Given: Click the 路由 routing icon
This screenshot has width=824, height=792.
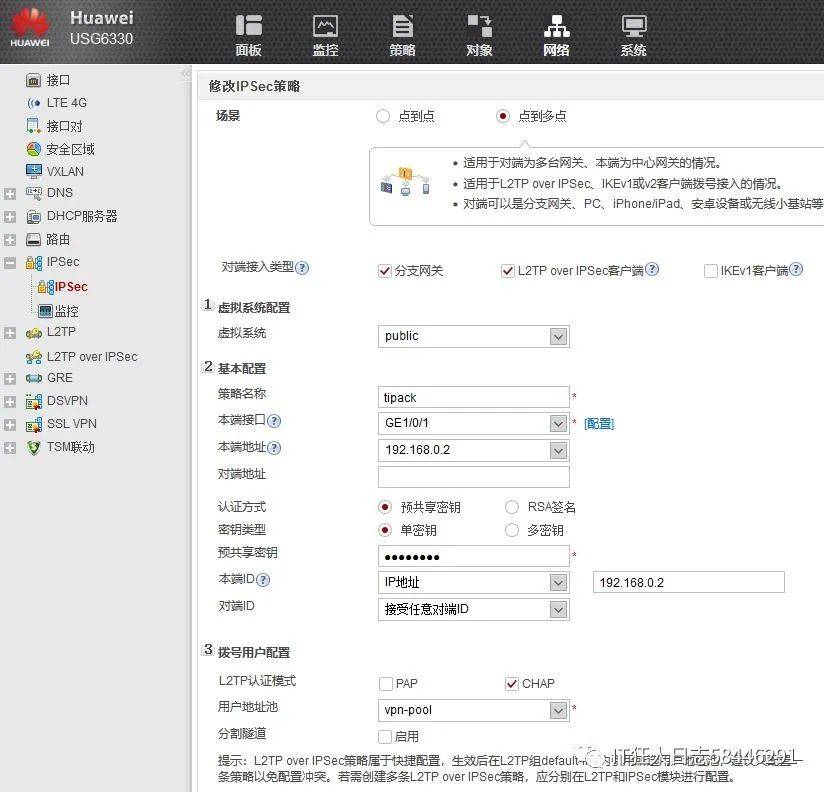Looking at the screenshot, I should 33,240.
